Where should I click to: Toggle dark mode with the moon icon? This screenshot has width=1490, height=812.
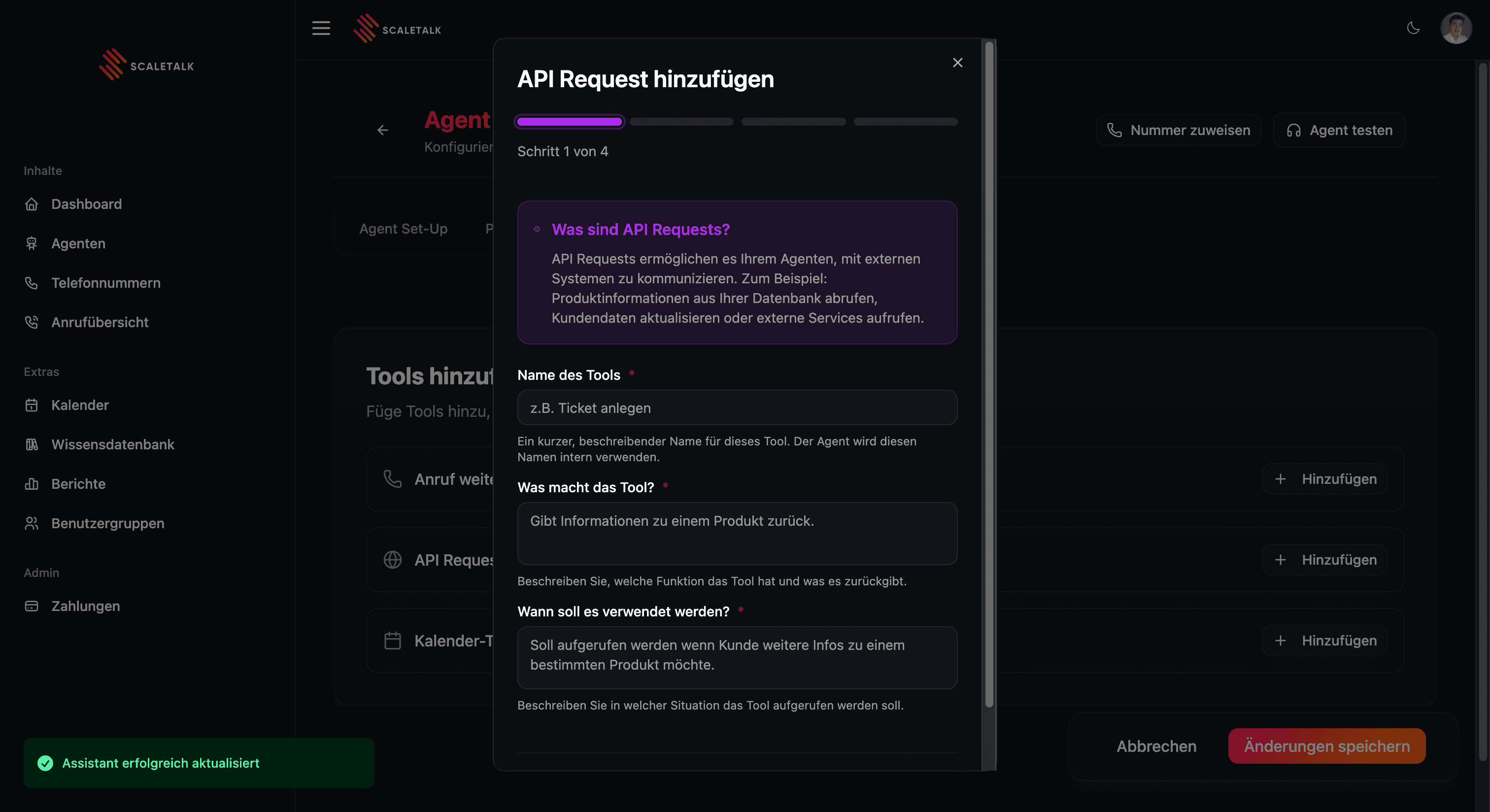(x=1414, y=28)
